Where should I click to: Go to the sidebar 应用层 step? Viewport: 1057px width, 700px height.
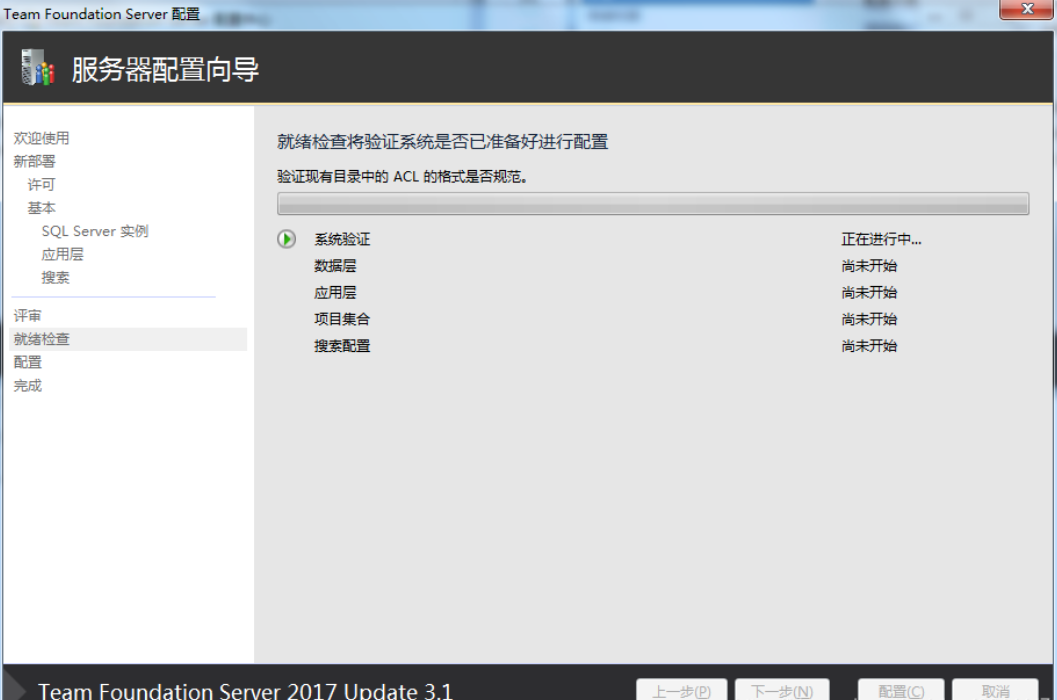pyautogui.click(x=63, y=254)
